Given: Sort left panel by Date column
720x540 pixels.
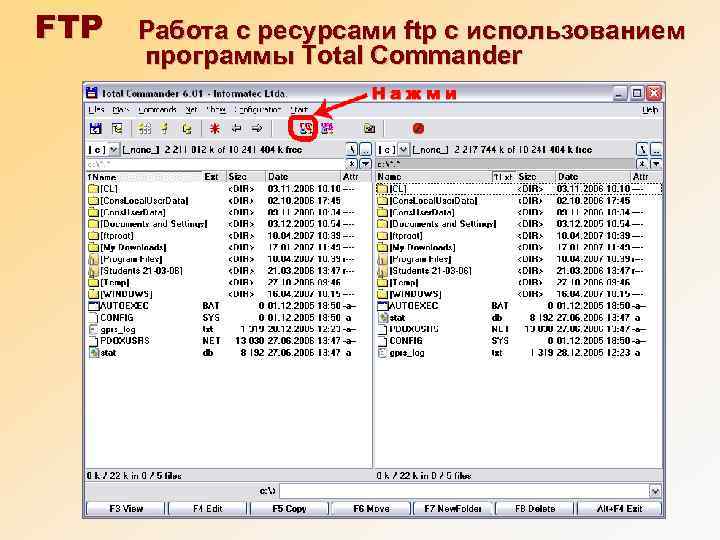Looking at the screenshot, I should tap(302, 177).
